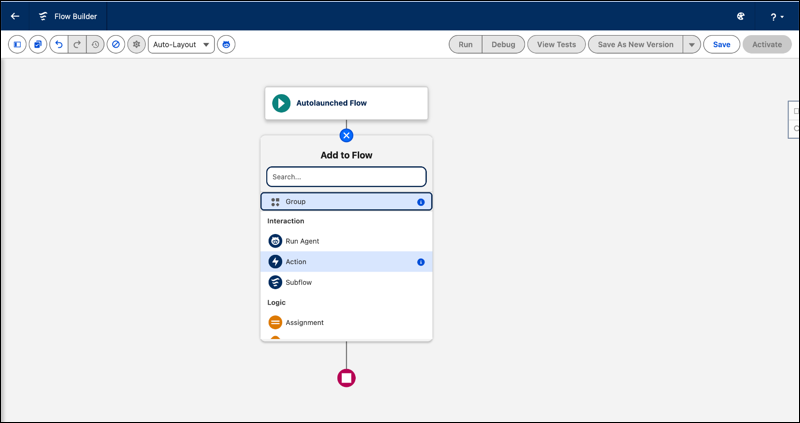This screenshot has height=423, width=800.
Task: Click the Flow Builder logo icon
Action: tap(43, 16)
